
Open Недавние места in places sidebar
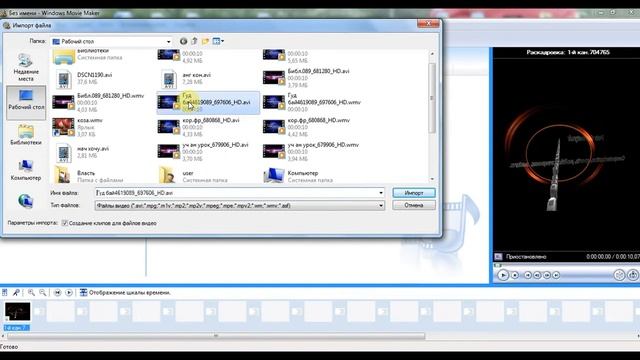26,67
